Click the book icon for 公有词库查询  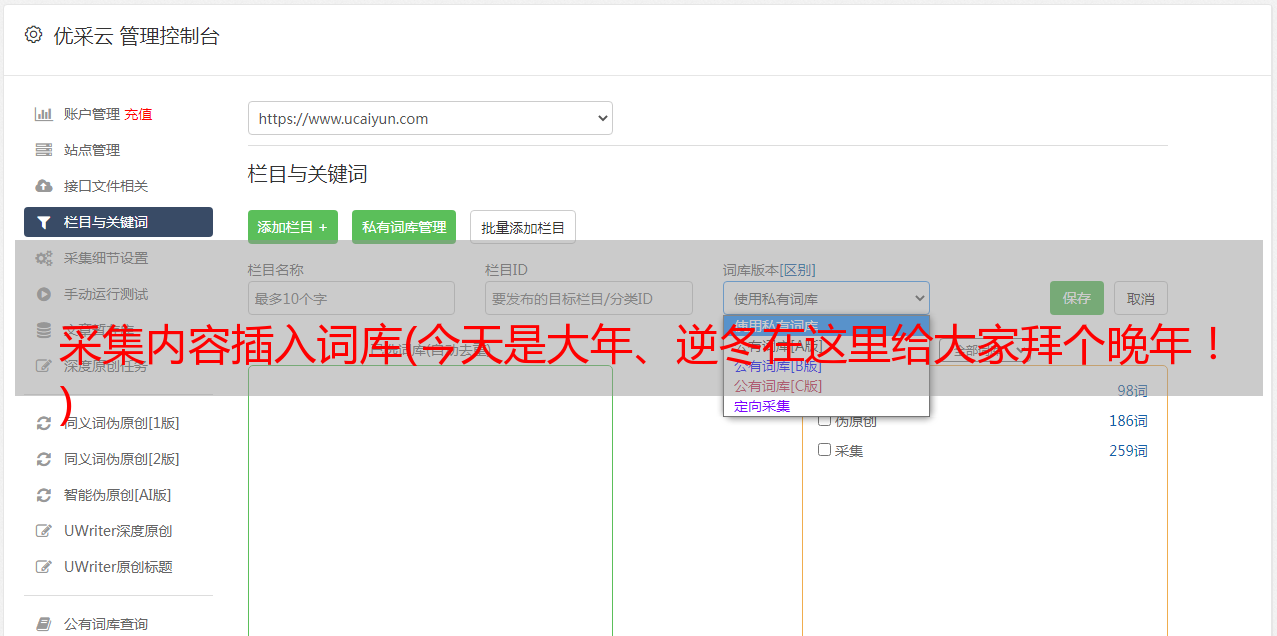(x=44, y=624)
